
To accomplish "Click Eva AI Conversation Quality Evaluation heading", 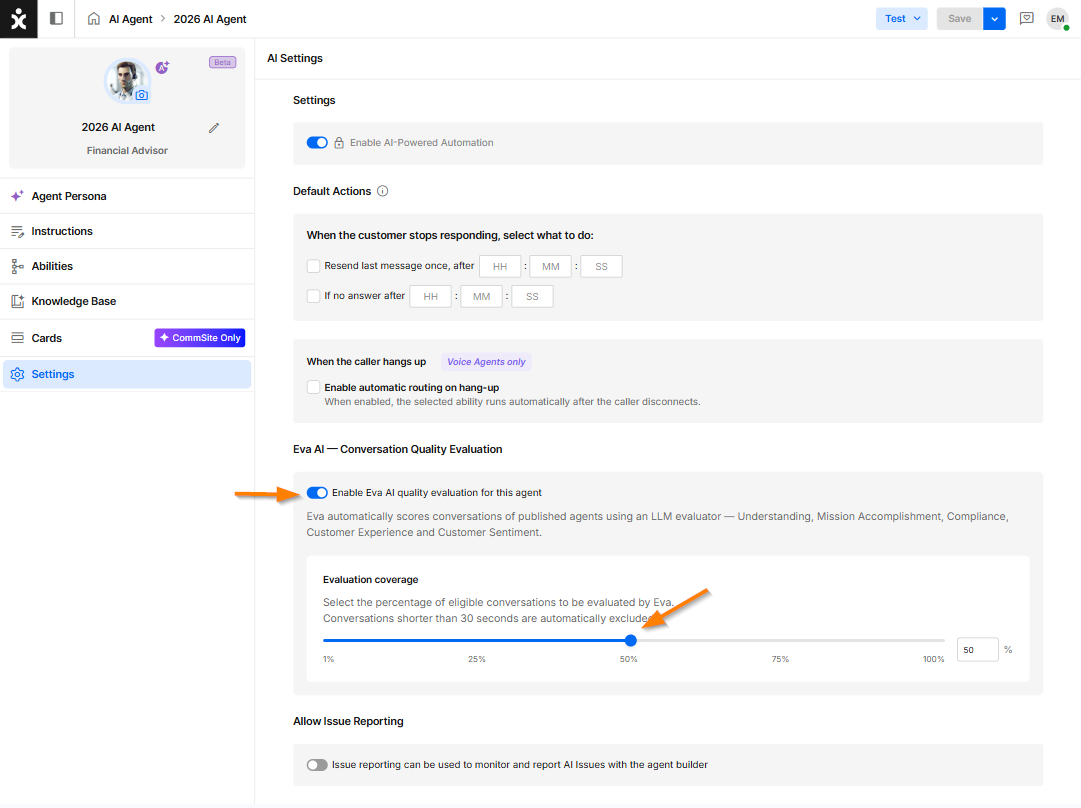I will (x=398, y=450).
